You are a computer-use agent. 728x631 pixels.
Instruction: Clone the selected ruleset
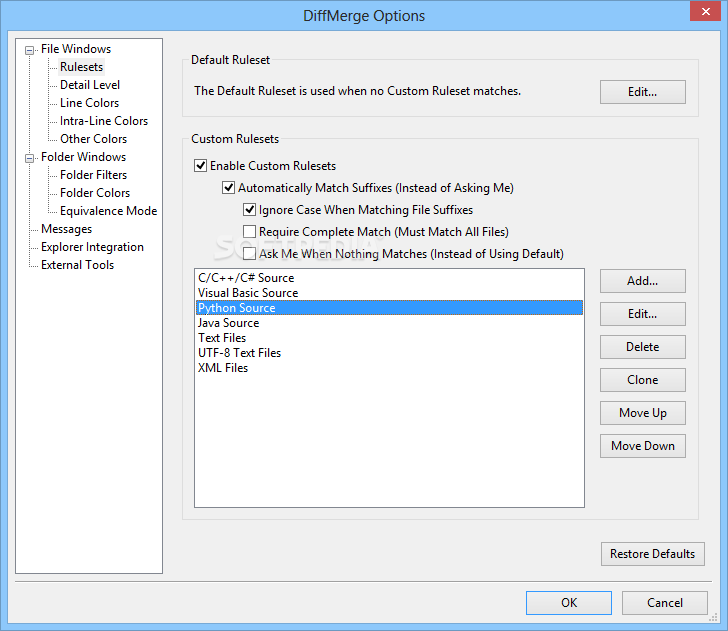(643, 380)
